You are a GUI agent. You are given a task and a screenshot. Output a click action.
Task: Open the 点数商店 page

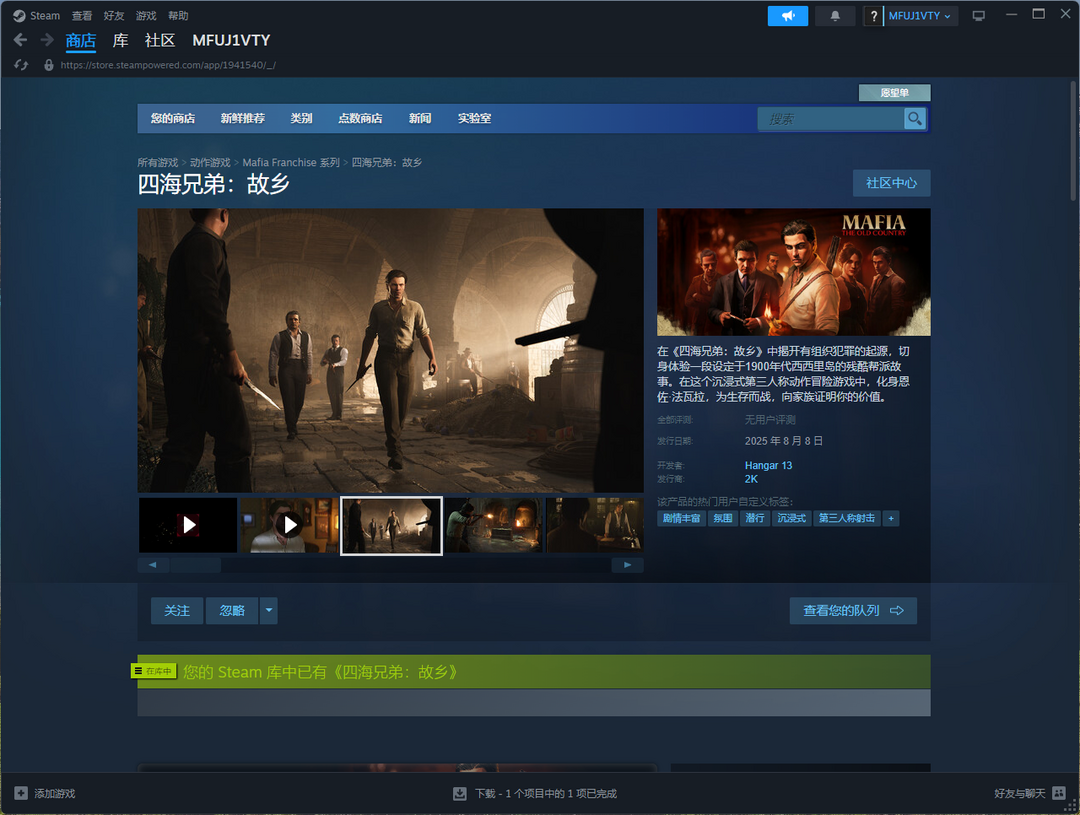pyautogui.click(x=360, y=118)
